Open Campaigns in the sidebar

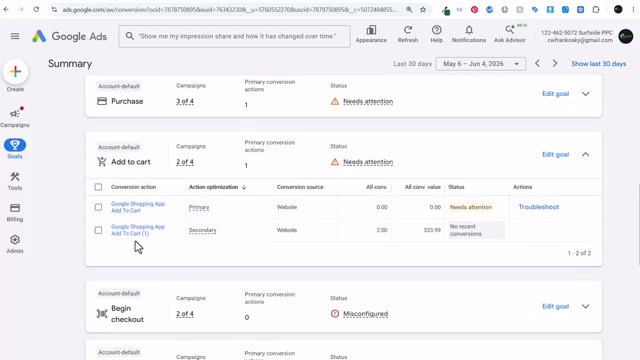click(15, 118)
